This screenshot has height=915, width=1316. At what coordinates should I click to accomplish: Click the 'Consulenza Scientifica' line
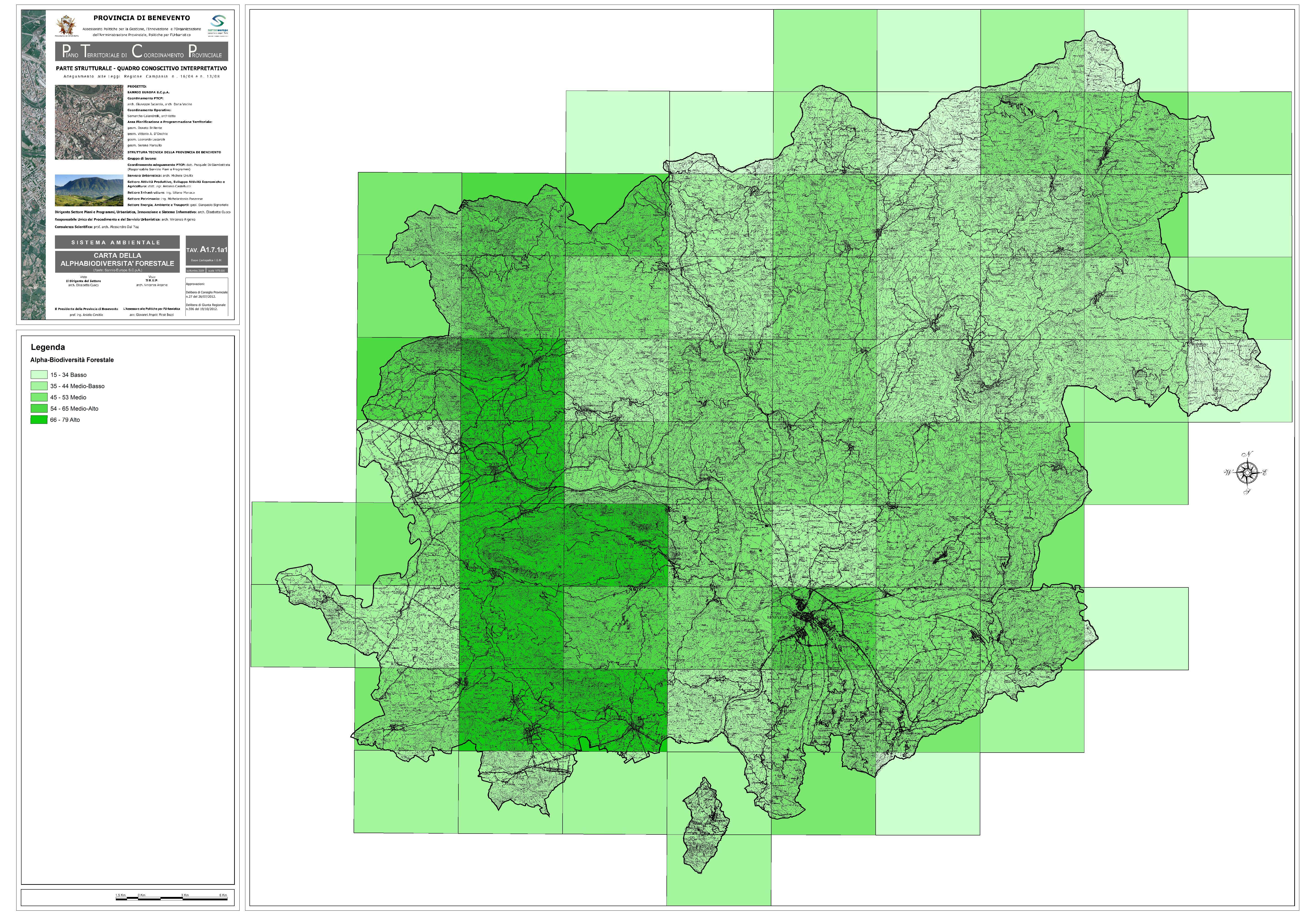tap(97, 227)
